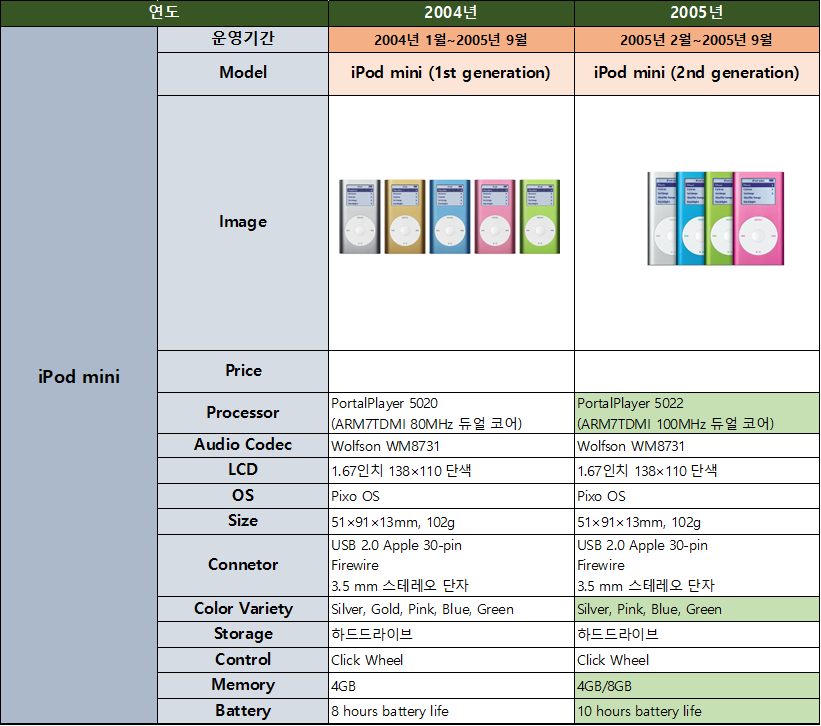821x726 pixels.
Task: Click the green 'Silver, Pink, Blue, Green' cell
Action: pyautogui.click(x=697, y=609)
